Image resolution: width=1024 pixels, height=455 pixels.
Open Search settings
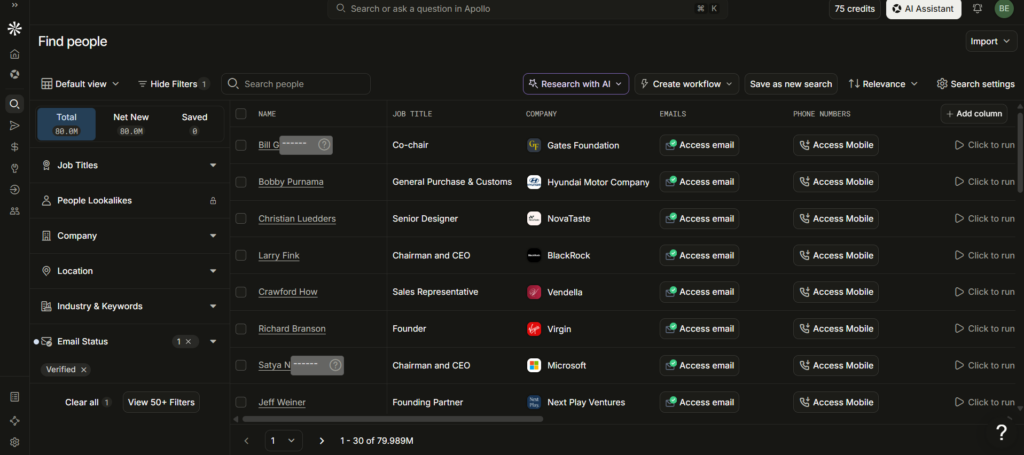(976, 84)
